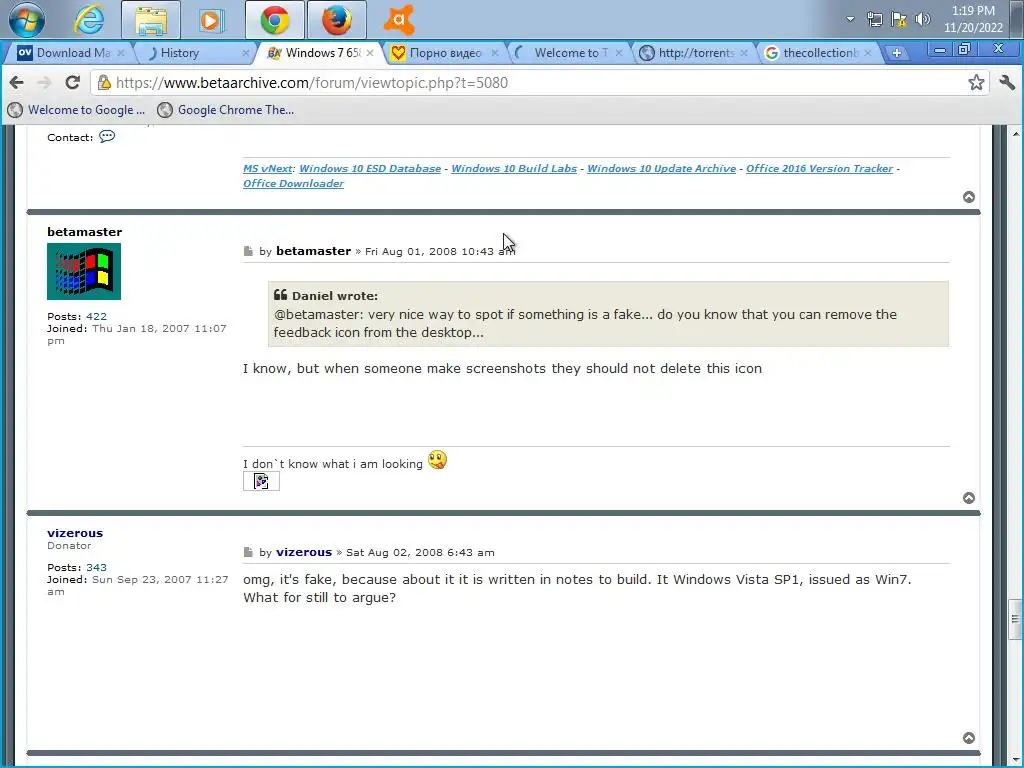1024x768 pixels.
Task: Jump to top from first post arrow
Action: point(969,197)
